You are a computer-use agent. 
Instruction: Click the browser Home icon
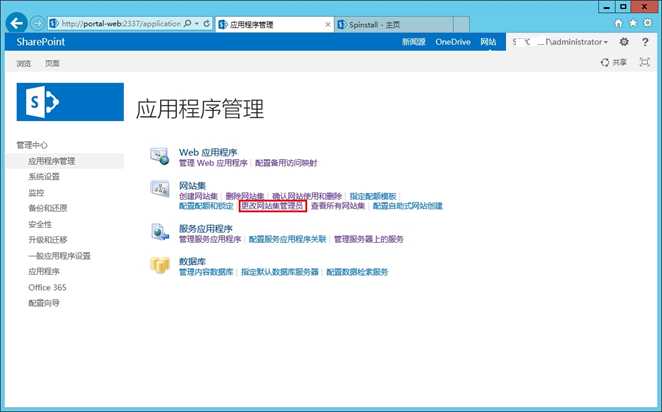(618, 24)
